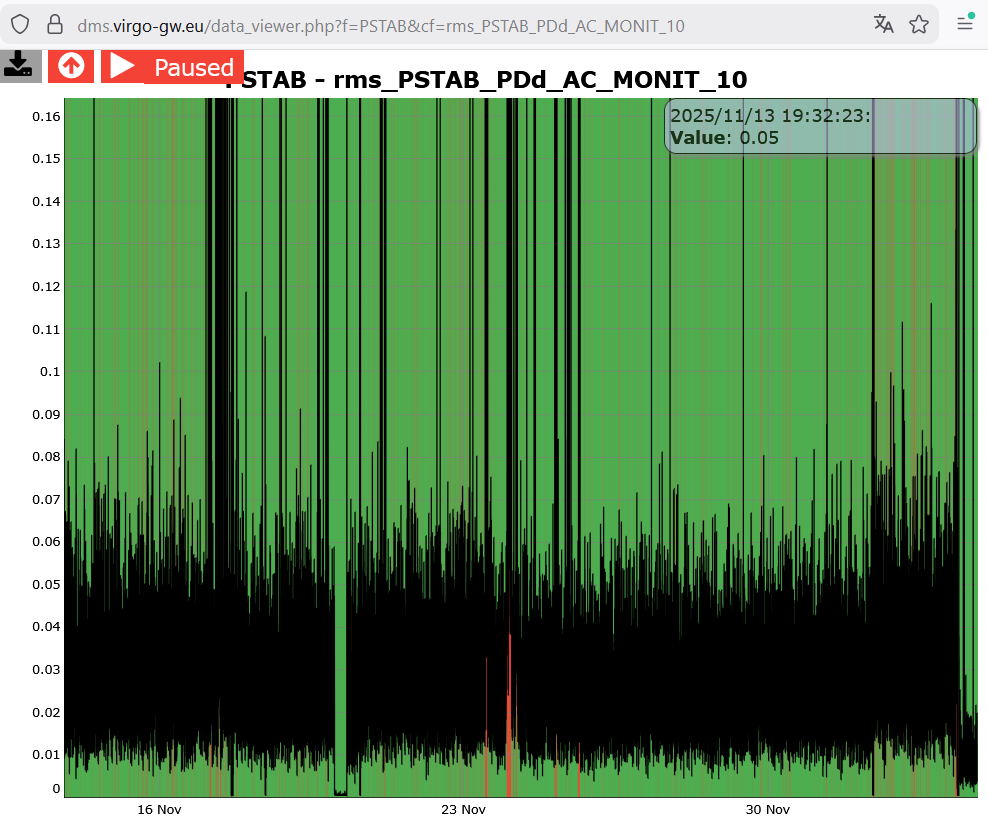Click the 23 Nov x-axis label

(463, 809)
